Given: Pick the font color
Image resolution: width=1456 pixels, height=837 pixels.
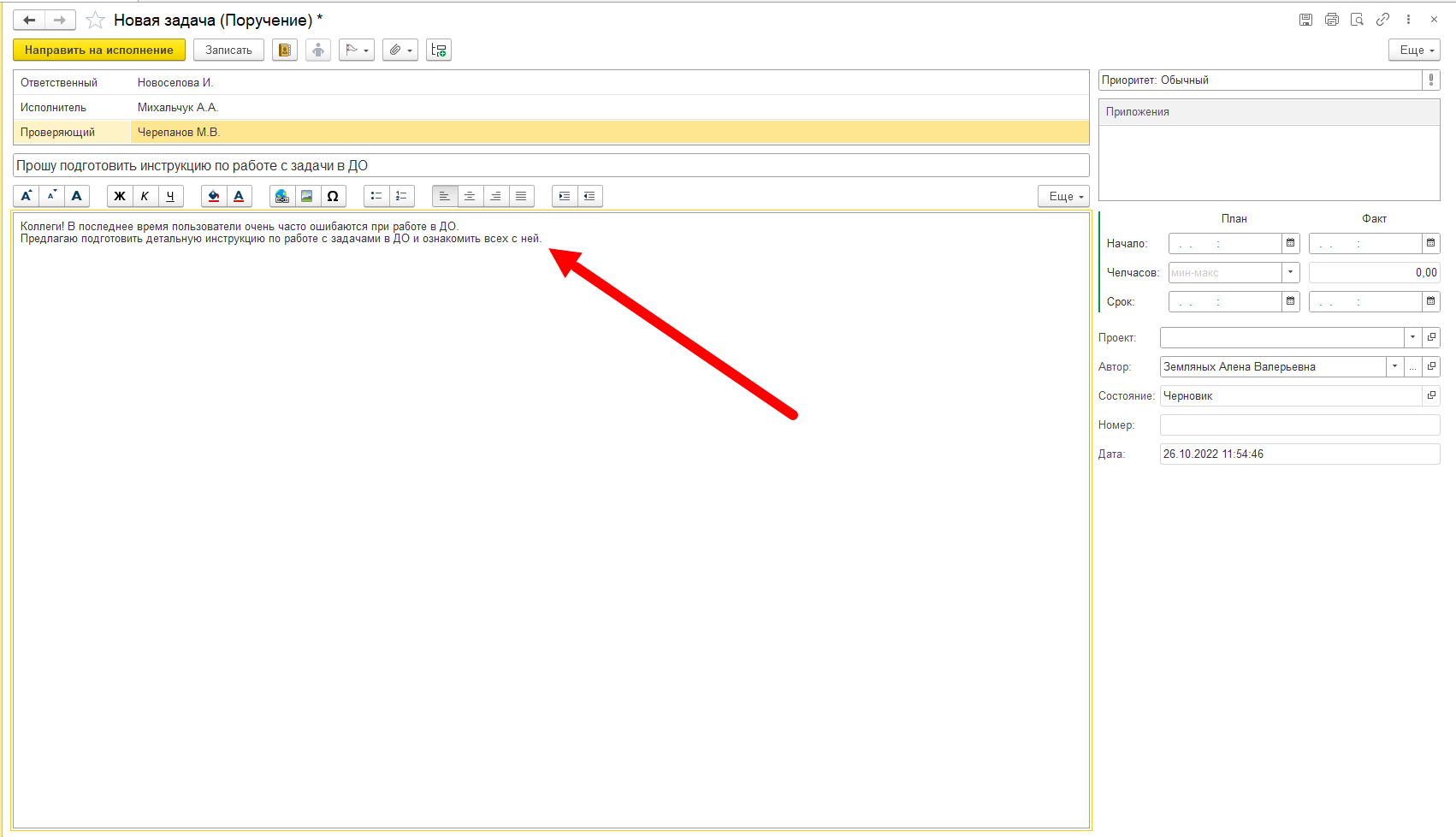Looking at the screenshot, I should click(x=239, y=196).
